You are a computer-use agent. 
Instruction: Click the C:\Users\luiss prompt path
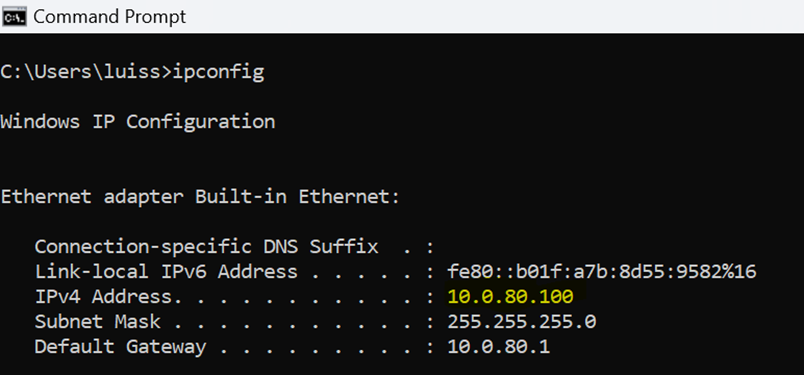point(80,72)
